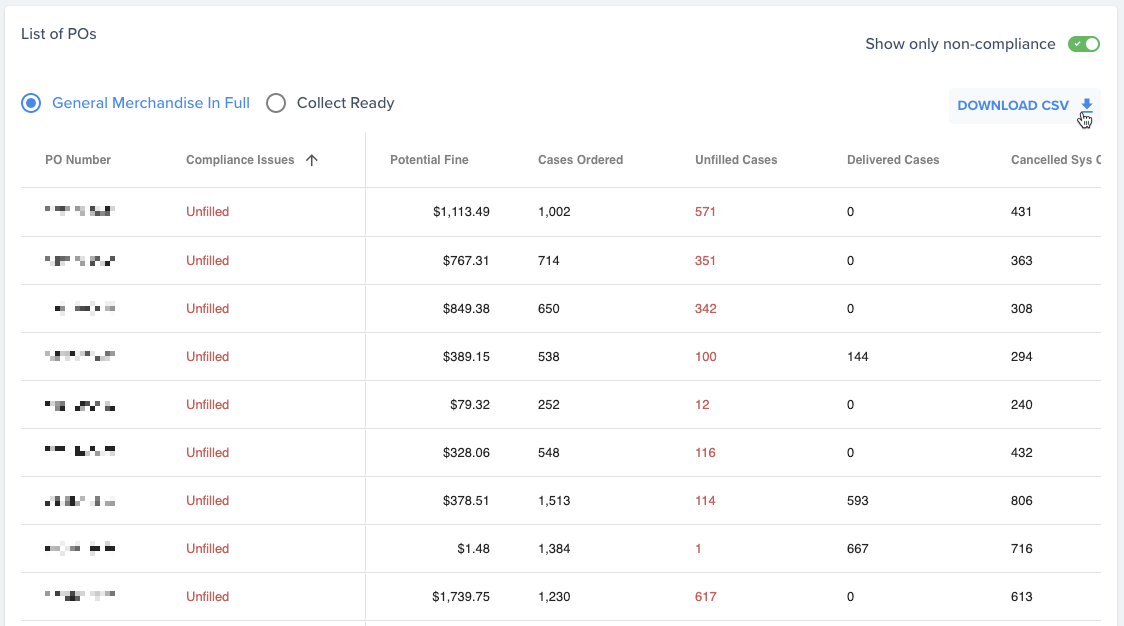Image resolution: width=1124 pixels, height=626 pixels.
Task: Click the download arrow icon beside Download CSV
Action: [x=1087, y=105]
